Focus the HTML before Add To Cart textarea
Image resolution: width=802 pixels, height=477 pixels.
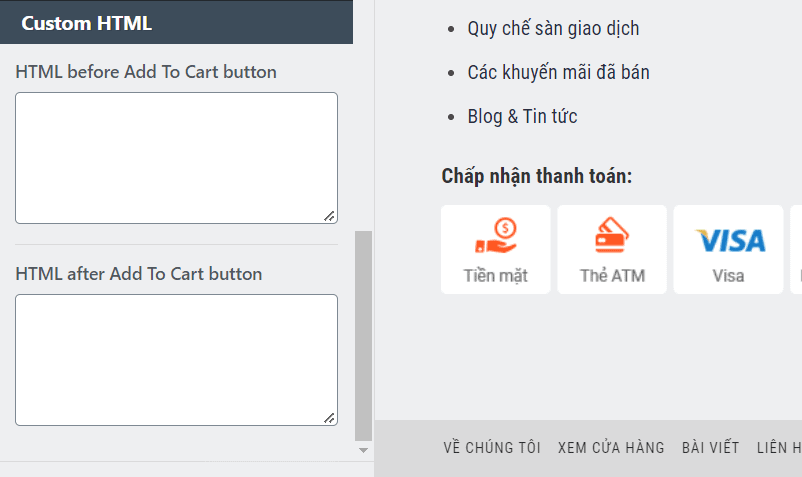(x=176, y=158)
